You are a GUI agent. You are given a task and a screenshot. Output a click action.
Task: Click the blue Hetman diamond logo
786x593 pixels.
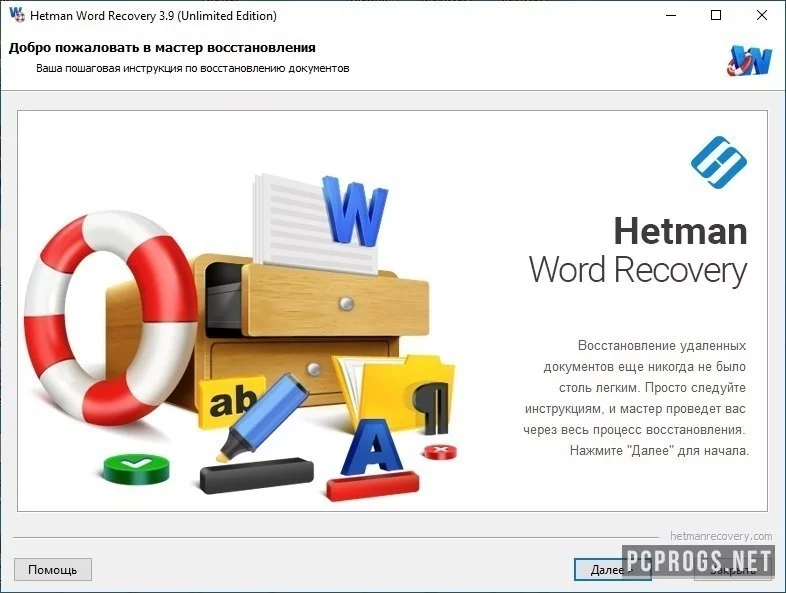(x=719, y=162)
